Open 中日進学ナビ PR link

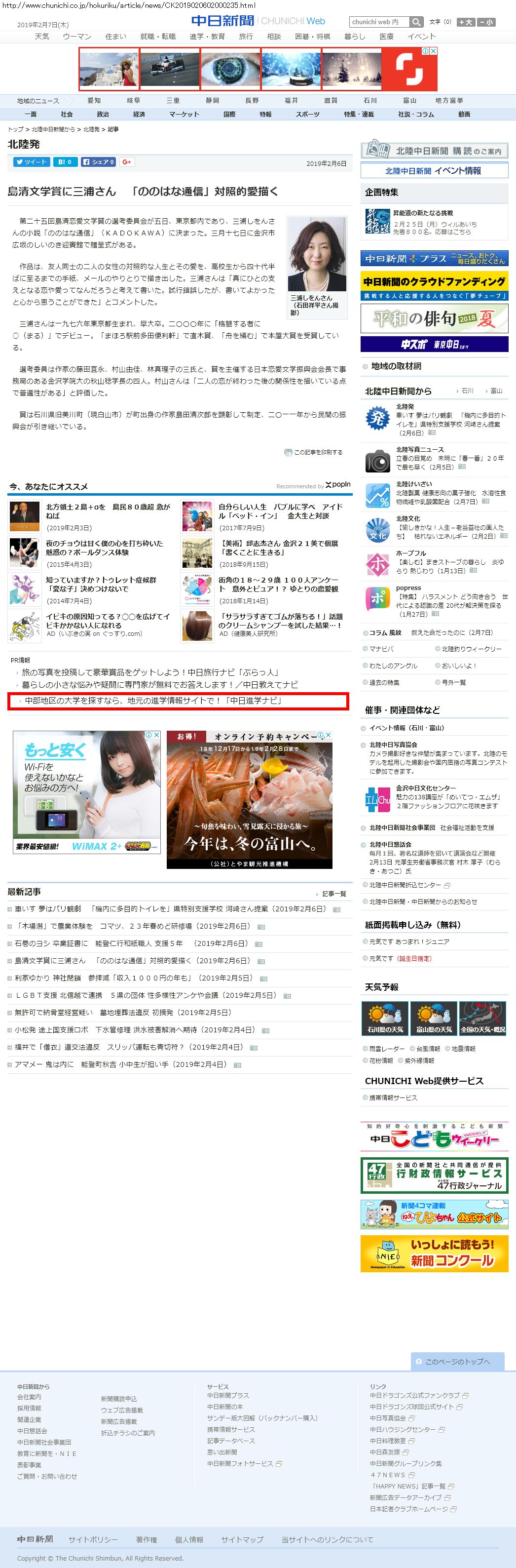click(153, 701)
